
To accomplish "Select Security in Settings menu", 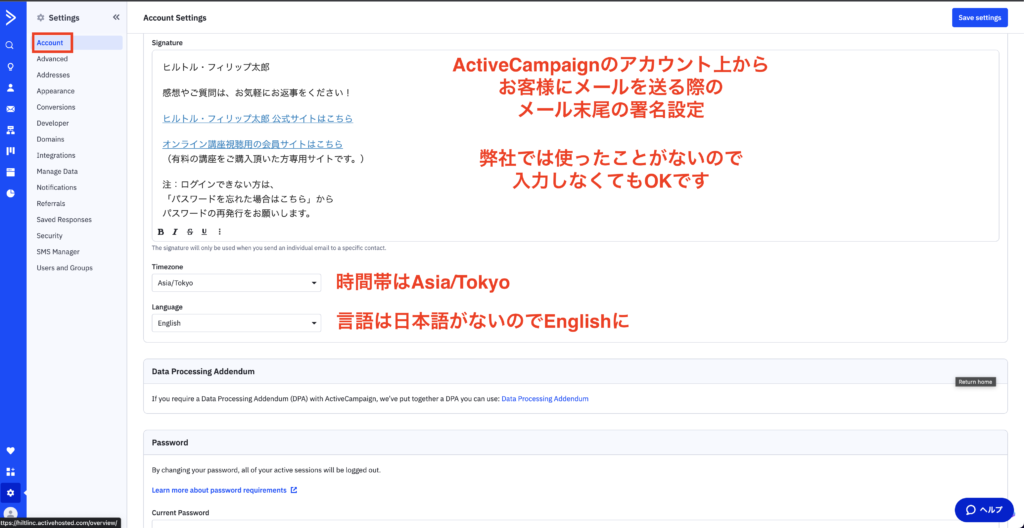I will tap(50, 235).
